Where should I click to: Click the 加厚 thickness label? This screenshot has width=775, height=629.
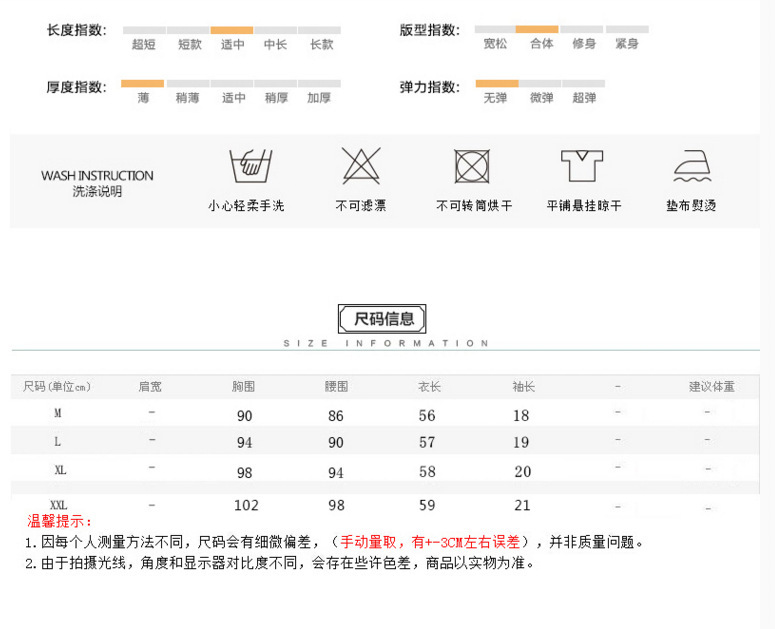(319, 98)
